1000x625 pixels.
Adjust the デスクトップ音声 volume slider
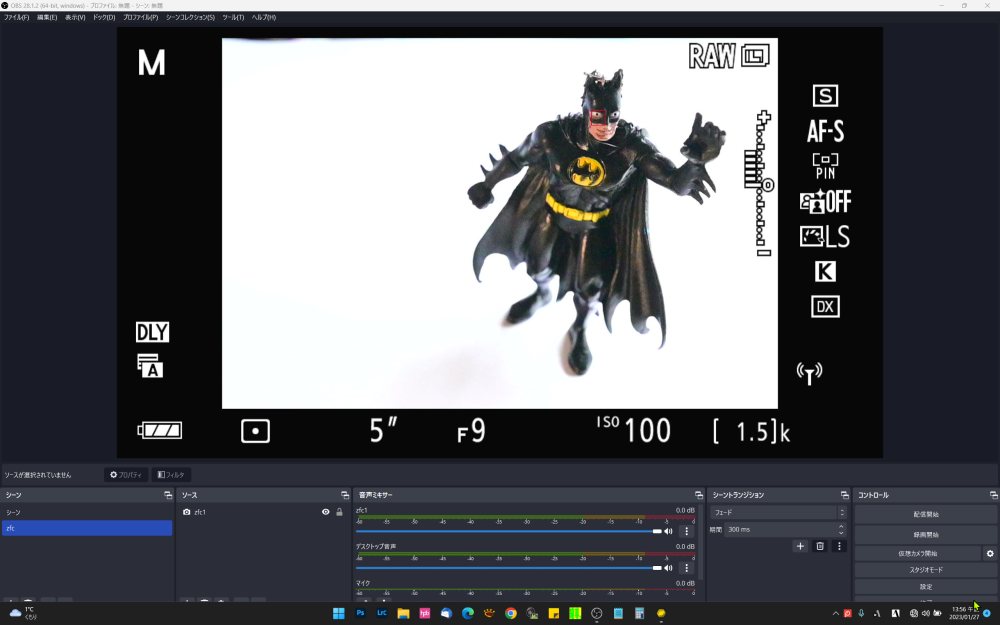tap(509, 568)
